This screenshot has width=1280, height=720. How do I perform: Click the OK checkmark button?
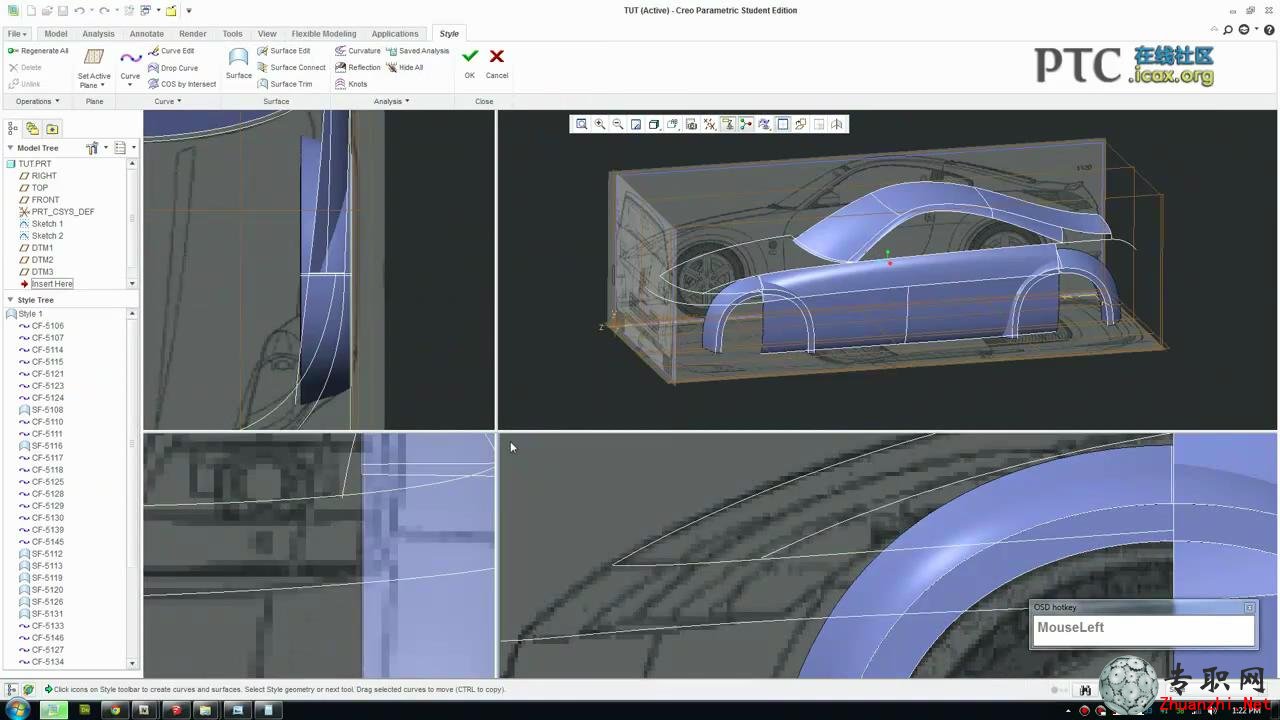point(470,63)
